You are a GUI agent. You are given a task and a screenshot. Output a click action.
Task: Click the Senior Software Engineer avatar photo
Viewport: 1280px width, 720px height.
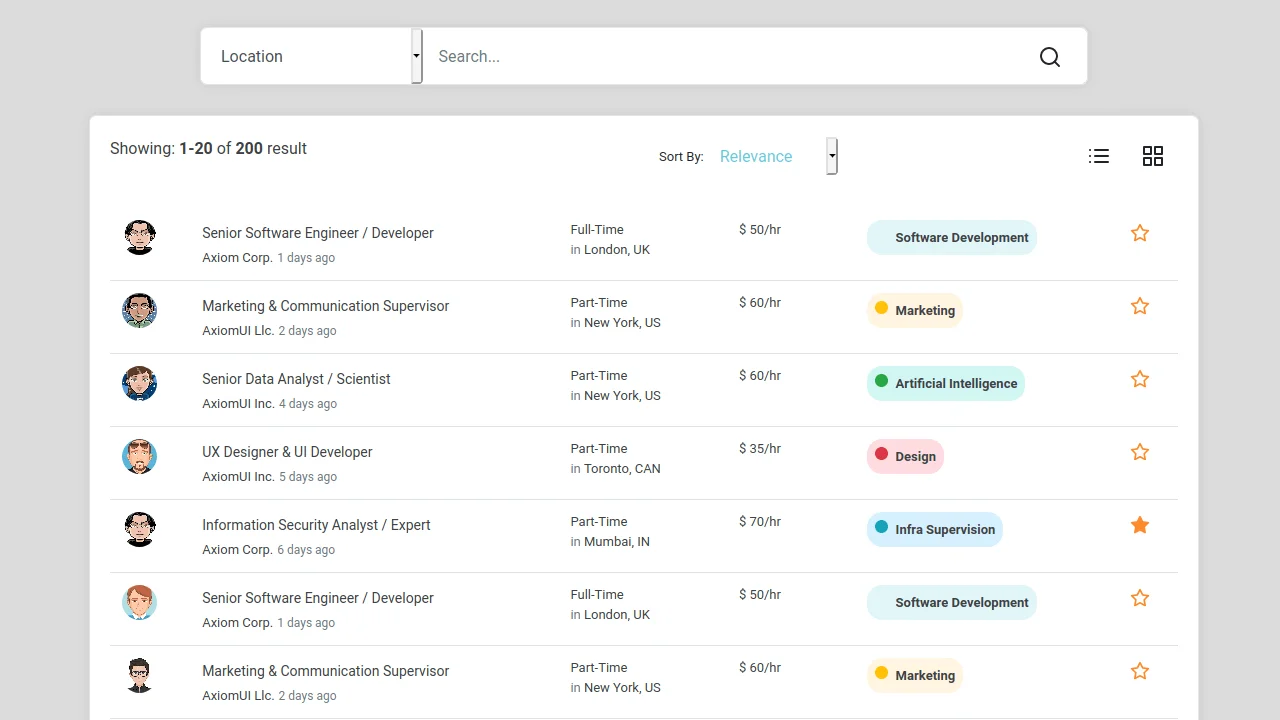(139, 237)
